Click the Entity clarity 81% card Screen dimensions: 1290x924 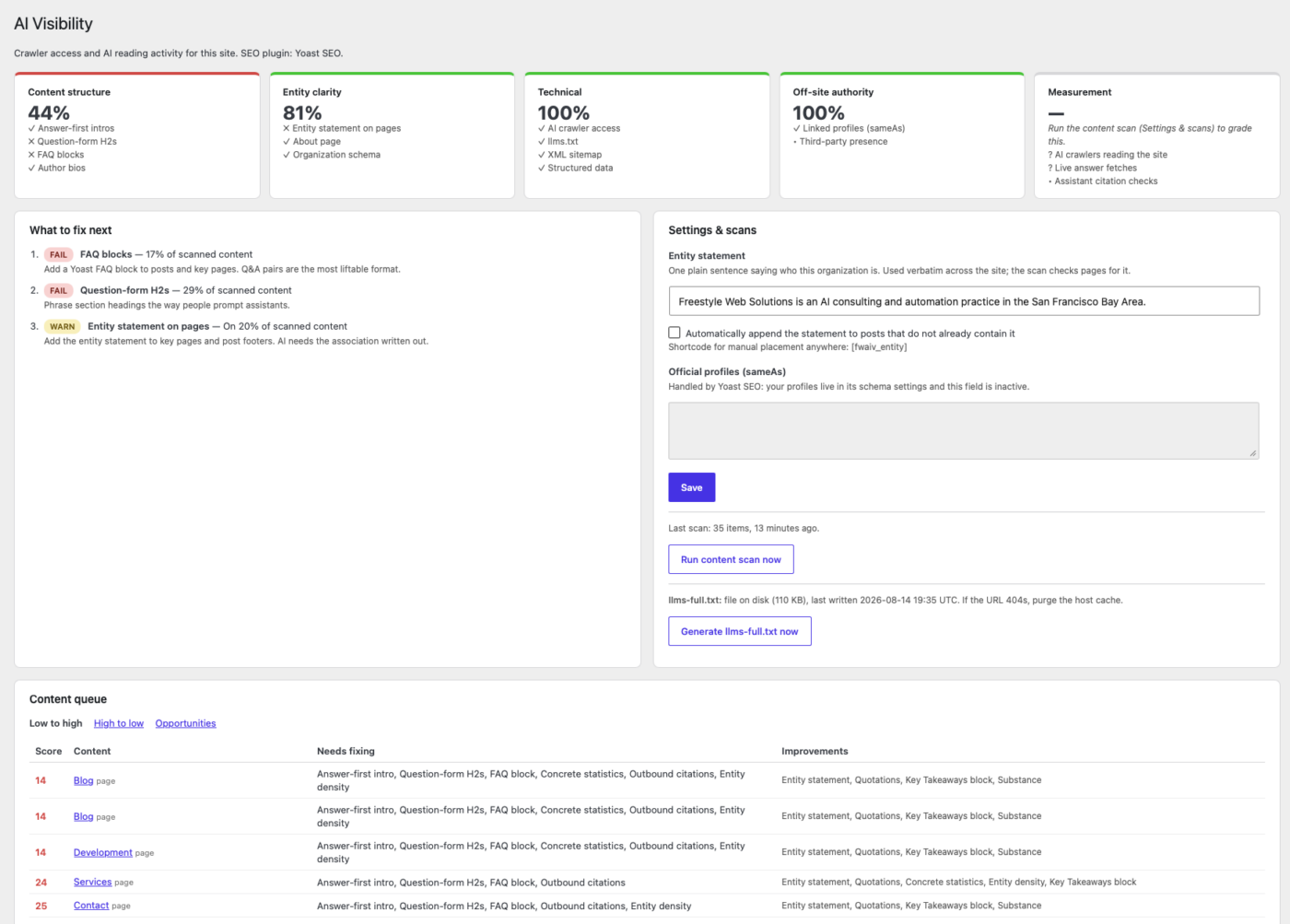[392, 135]
